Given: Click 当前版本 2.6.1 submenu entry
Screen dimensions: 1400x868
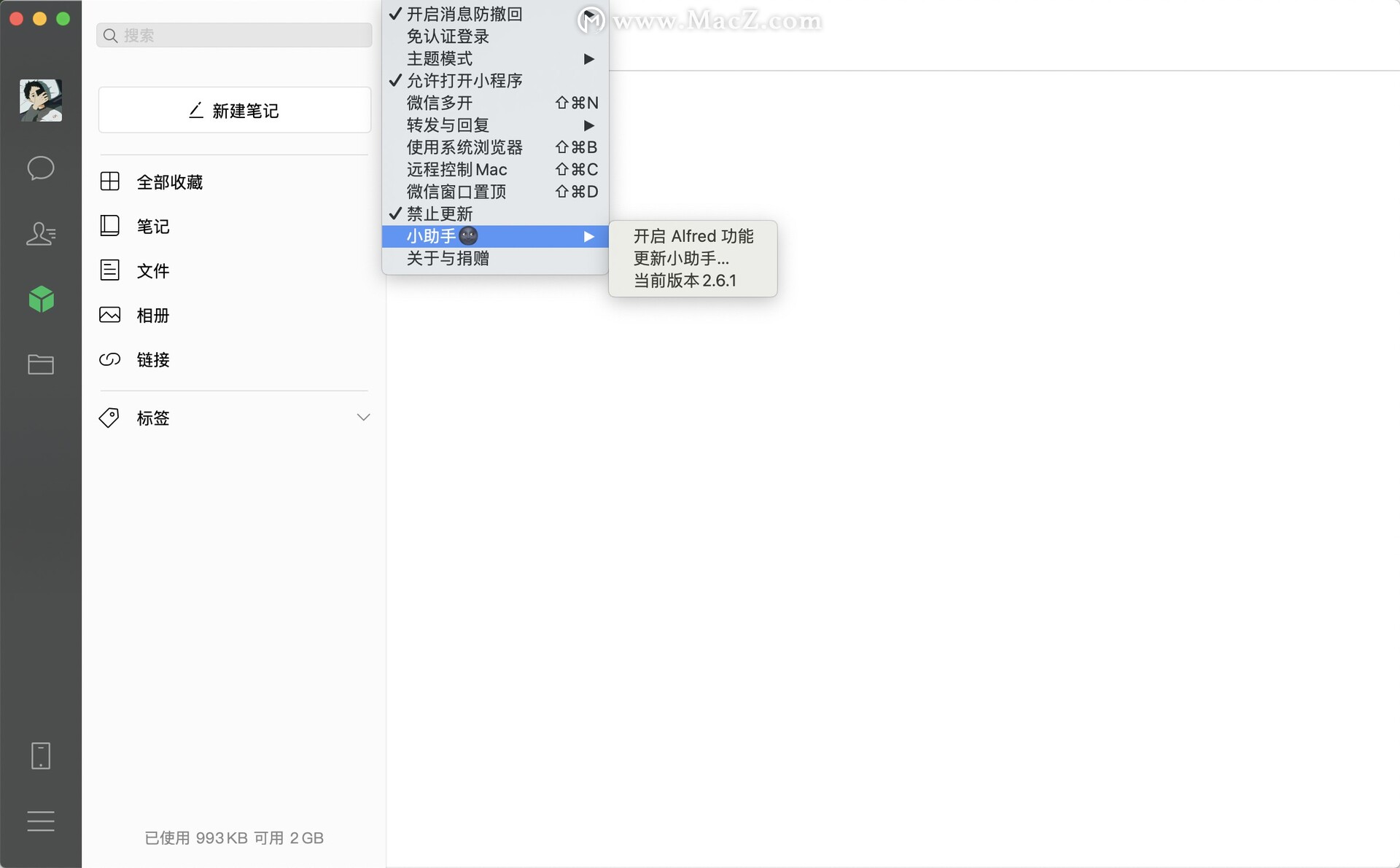Looking at the screenshot, I should click(x=693, y=281).
